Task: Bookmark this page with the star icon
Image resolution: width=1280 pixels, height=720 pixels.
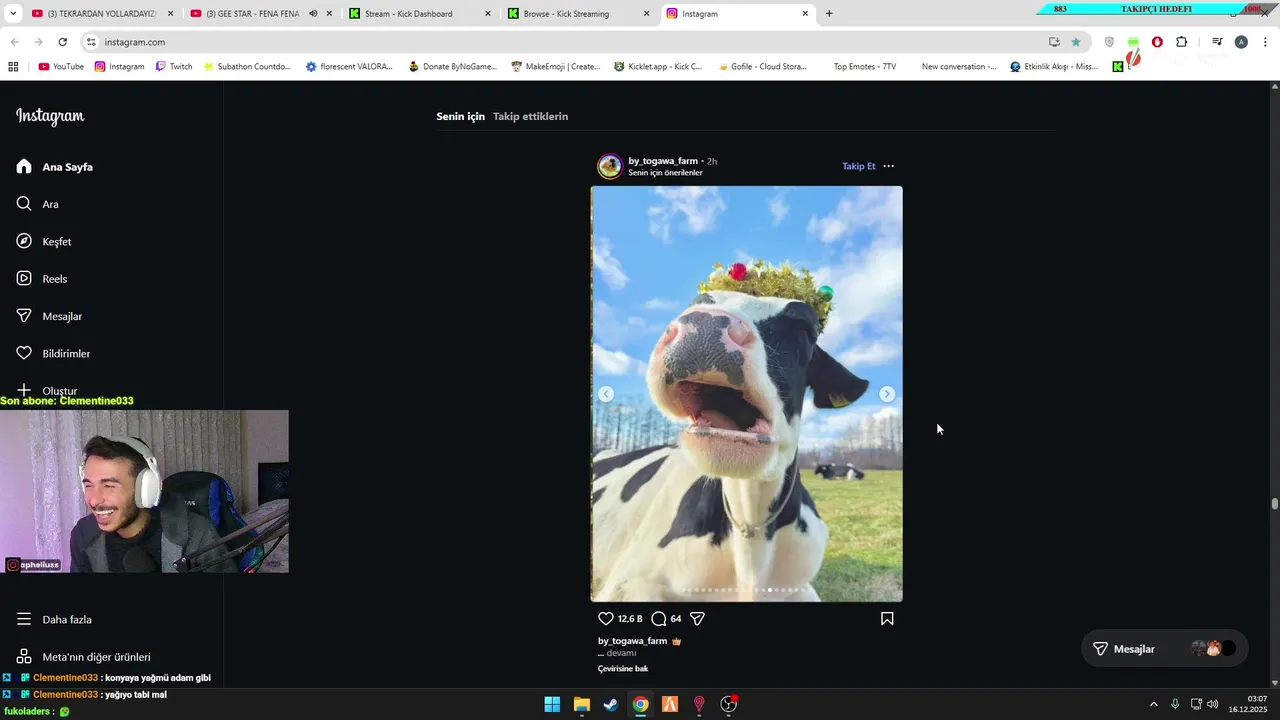Action: click(1076, 42)
